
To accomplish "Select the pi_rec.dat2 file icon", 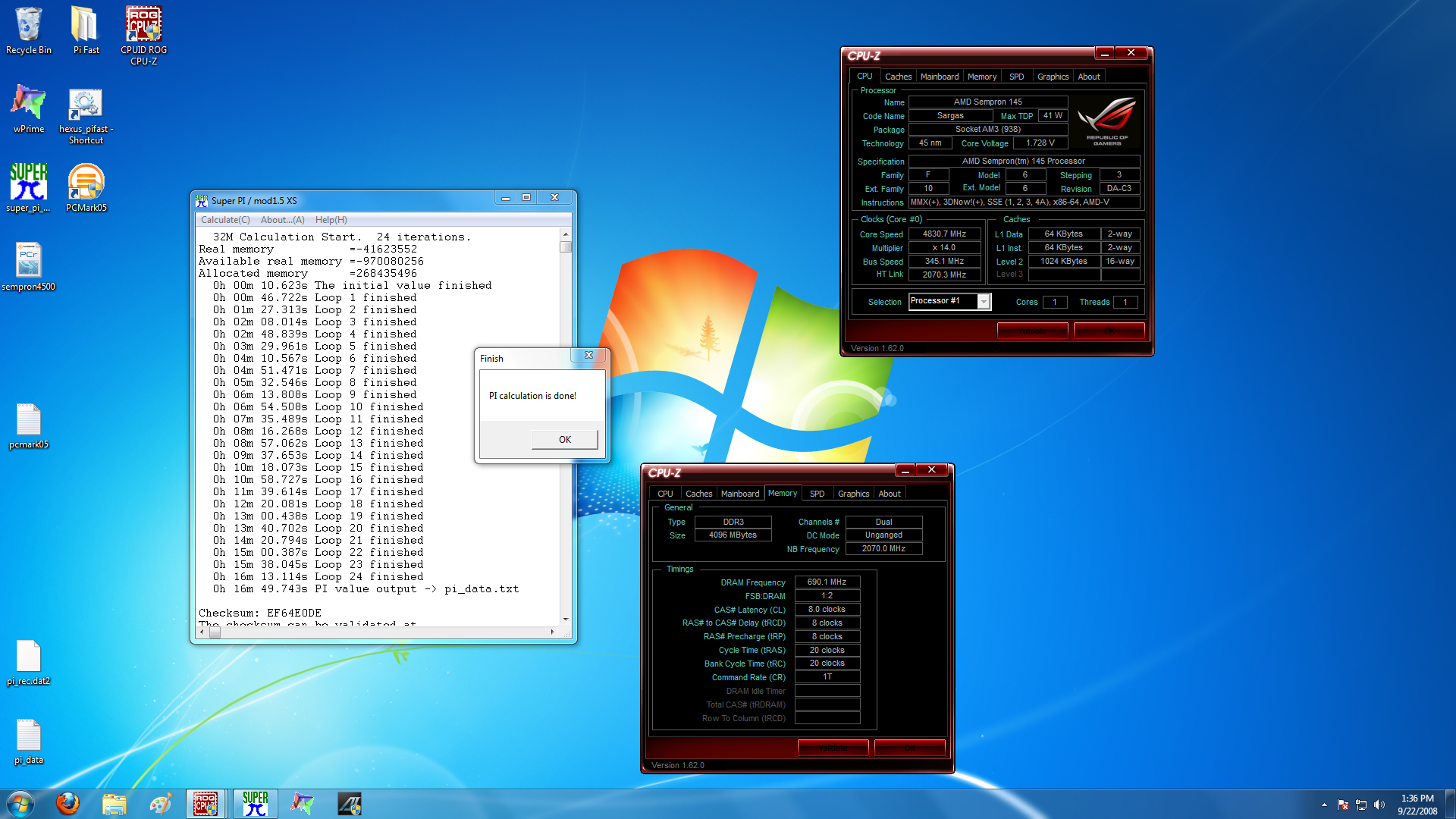I will (x=29, y=662).
